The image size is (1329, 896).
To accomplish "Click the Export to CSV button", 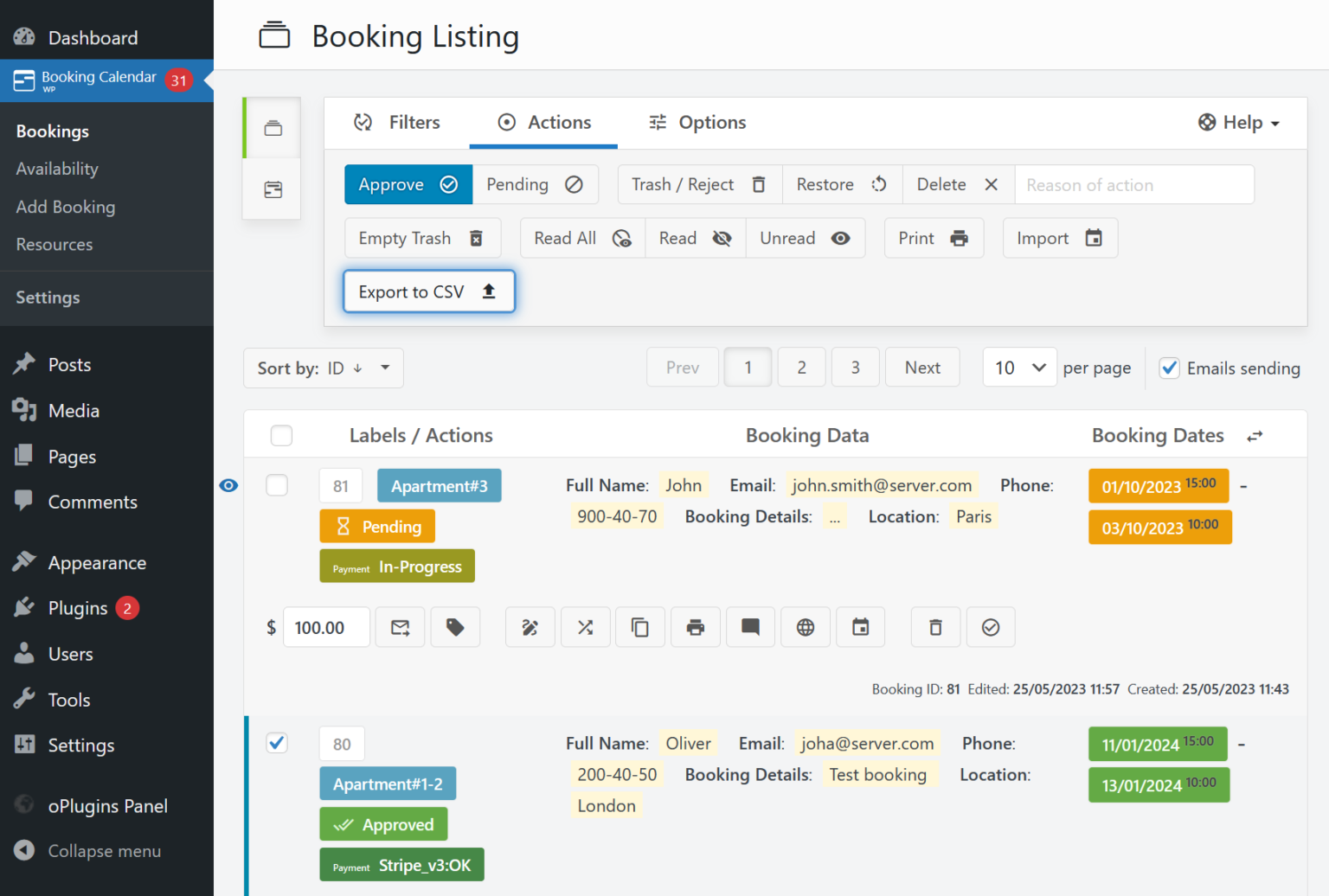I will [428, 291].
